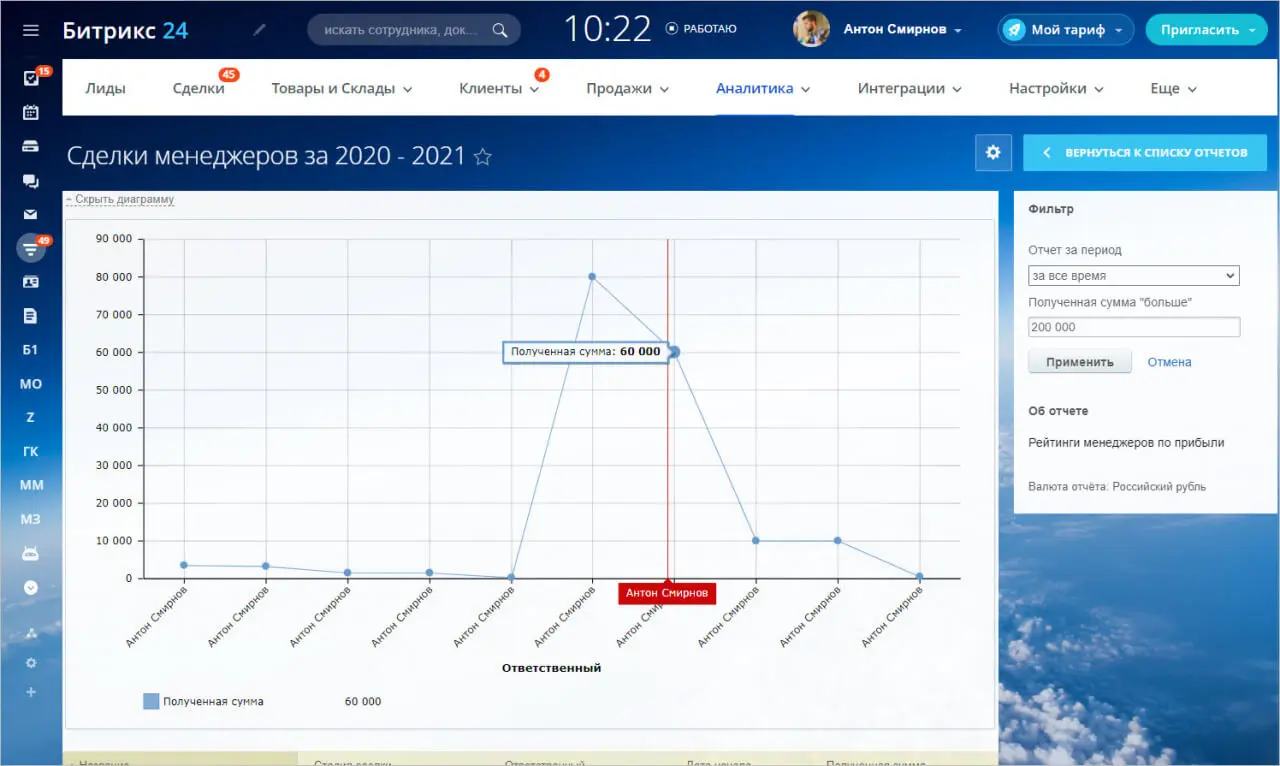The width and height of the screenshot is (1280, 766).
Task: Click the Полученная сумма больше input
Action: (1134, 327)
